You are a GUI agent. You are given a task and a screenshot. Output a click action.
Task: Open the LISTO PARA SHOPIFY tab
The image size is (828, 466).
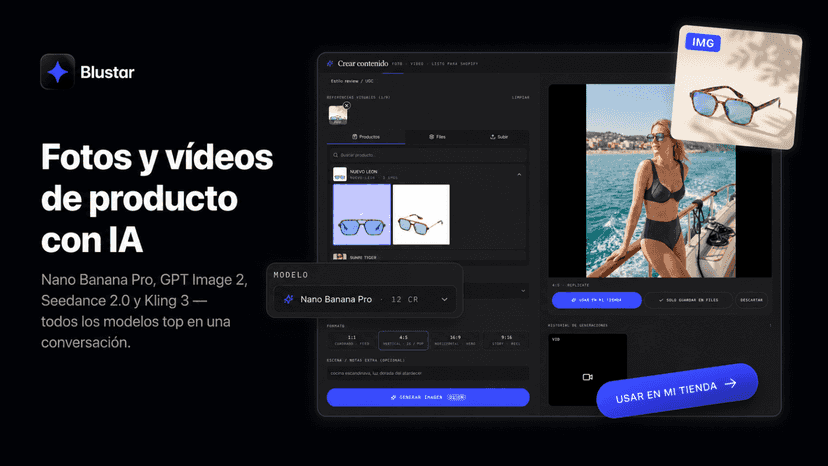point(455,64)
